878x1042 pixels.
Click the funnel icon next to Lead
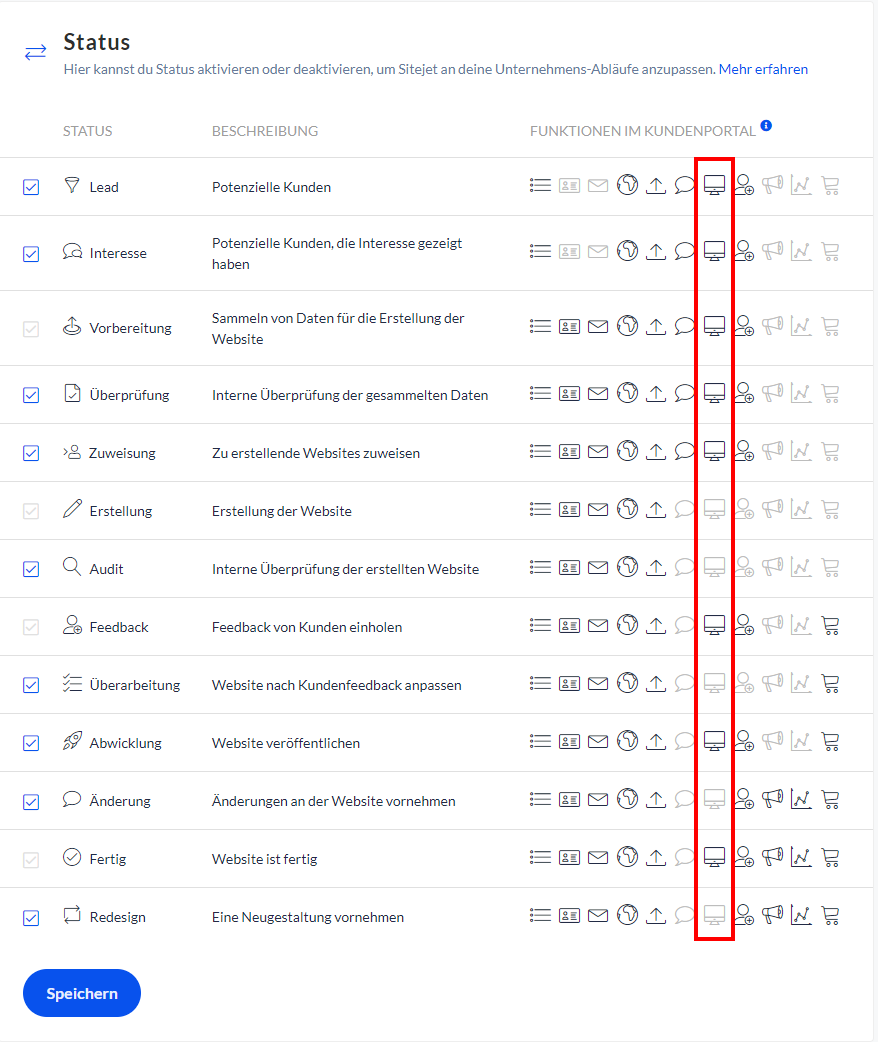[x=72, y=185]
